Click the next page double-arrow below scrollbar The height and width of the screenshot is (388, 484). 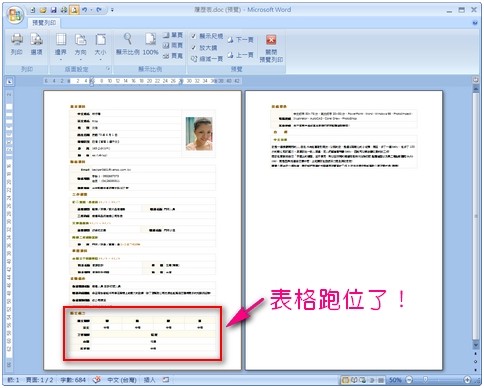coord(475,369)
